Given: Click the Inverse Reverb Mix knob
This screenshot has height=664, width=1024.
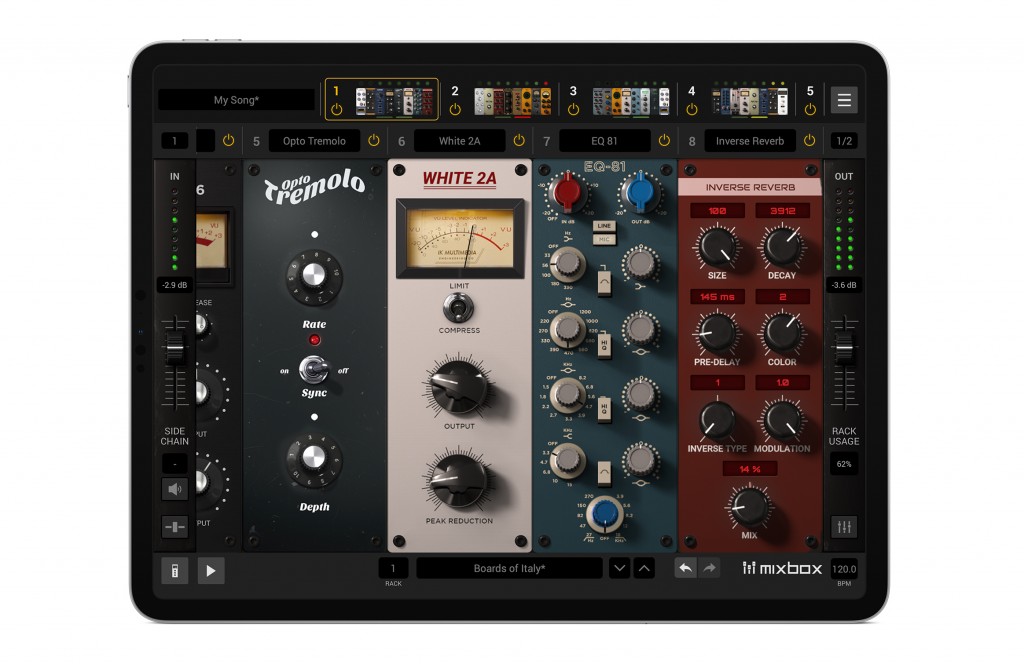Looking at the screenshot, I should [749, 507].
